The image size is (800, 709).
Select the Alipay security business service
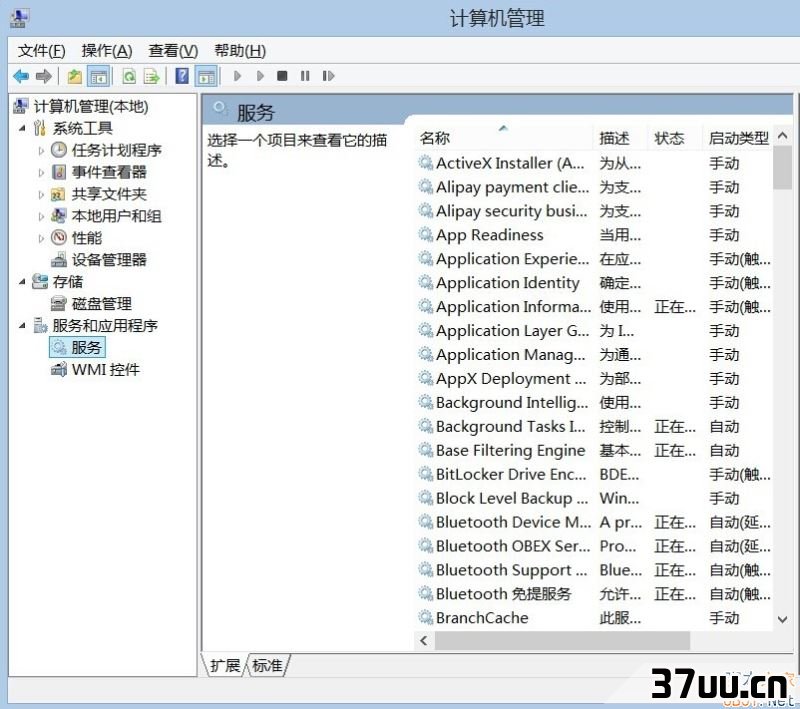coord(594,211)
